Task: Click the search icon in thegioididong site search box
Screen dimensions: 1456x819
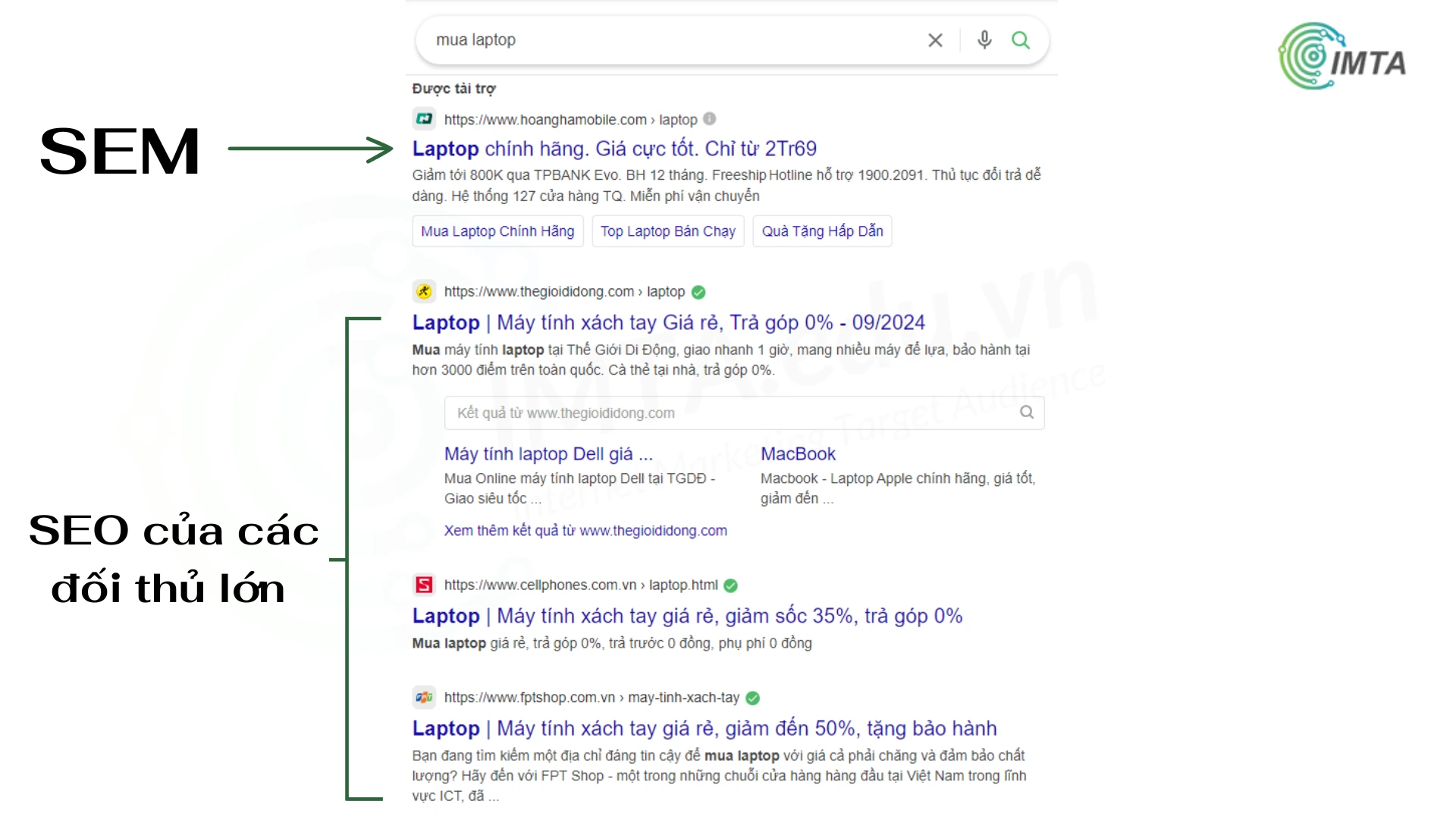Action: click(x=1027, y=412)
